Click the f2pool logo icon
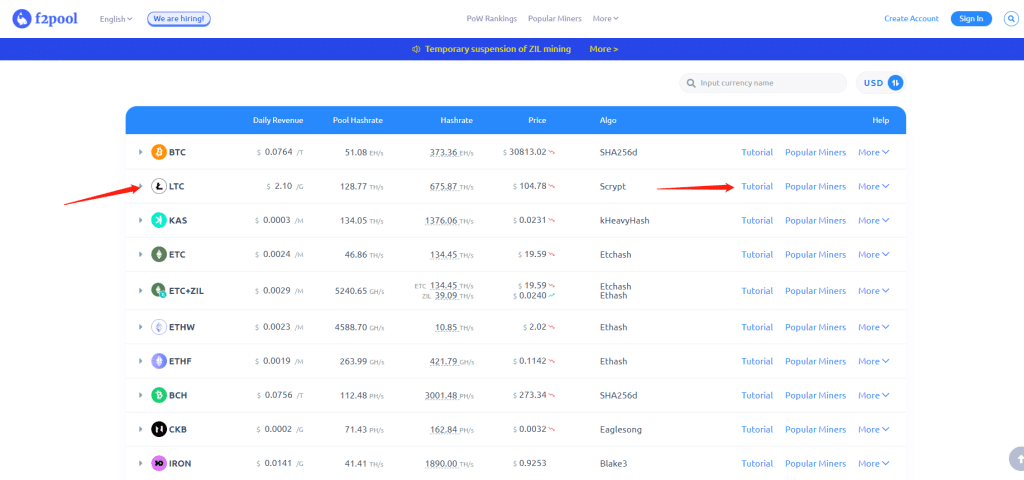This screenshot has height=480, width=1024. coord(22,18)
